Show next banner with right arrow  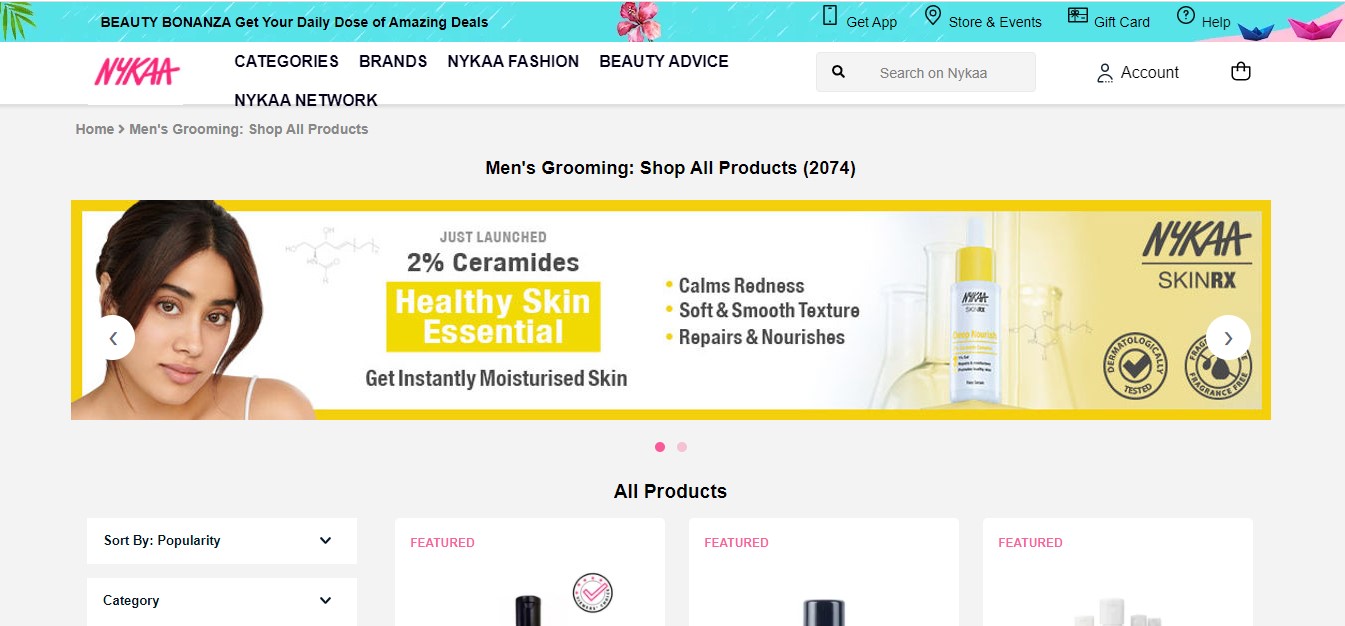[x=1228, y=338]
